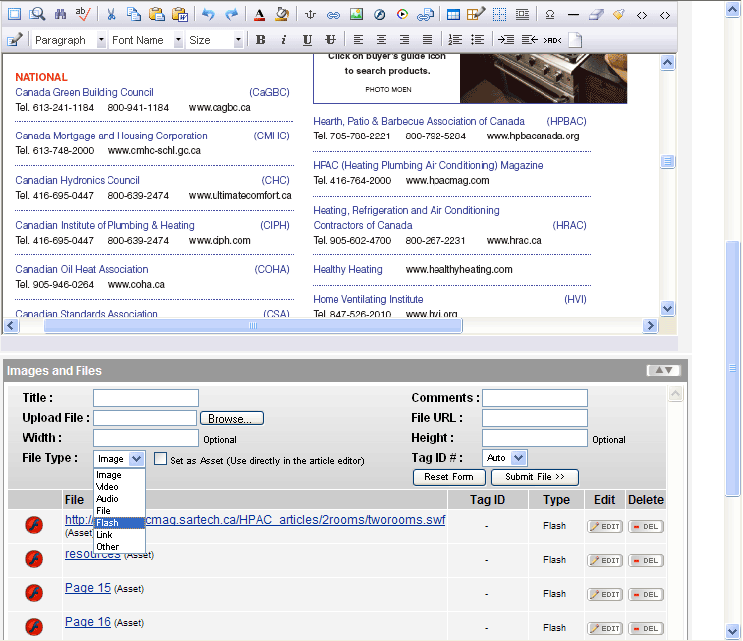The image size is (743, 641).
Task: Click the eraser remove formatting icon
Action: tap(596, 15)
